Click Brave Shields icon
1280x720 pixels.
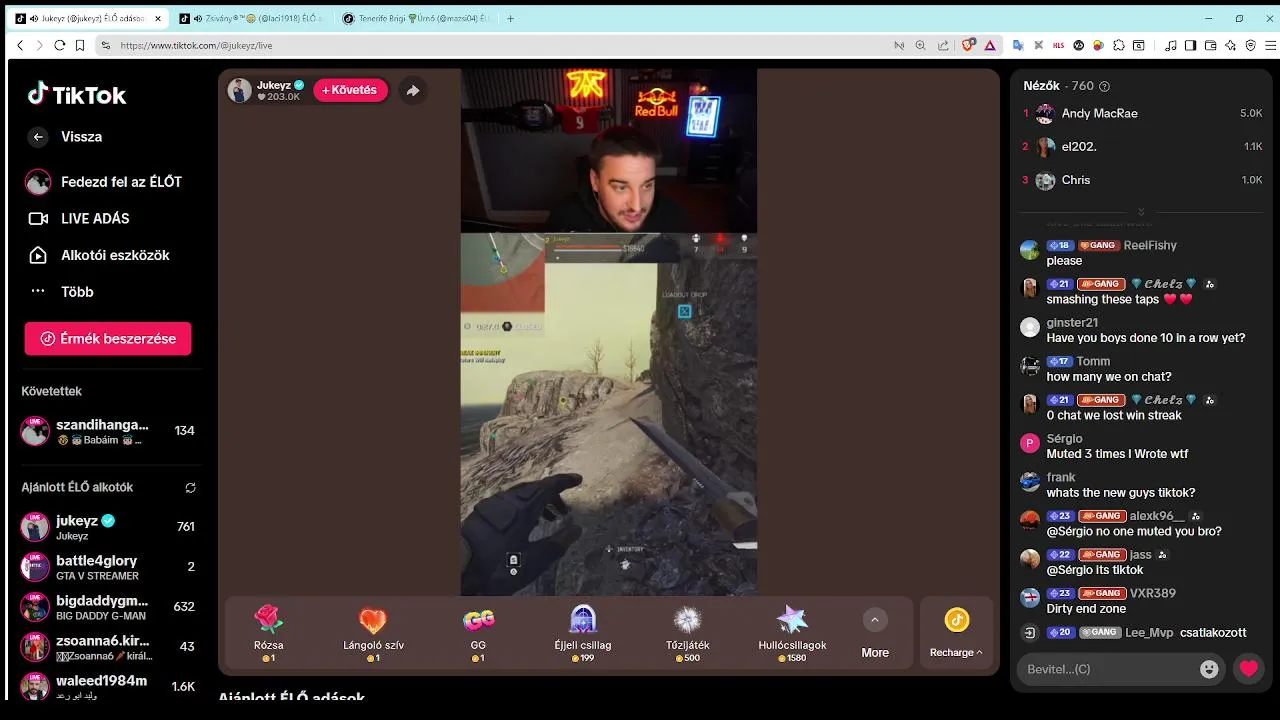[968, 45]
